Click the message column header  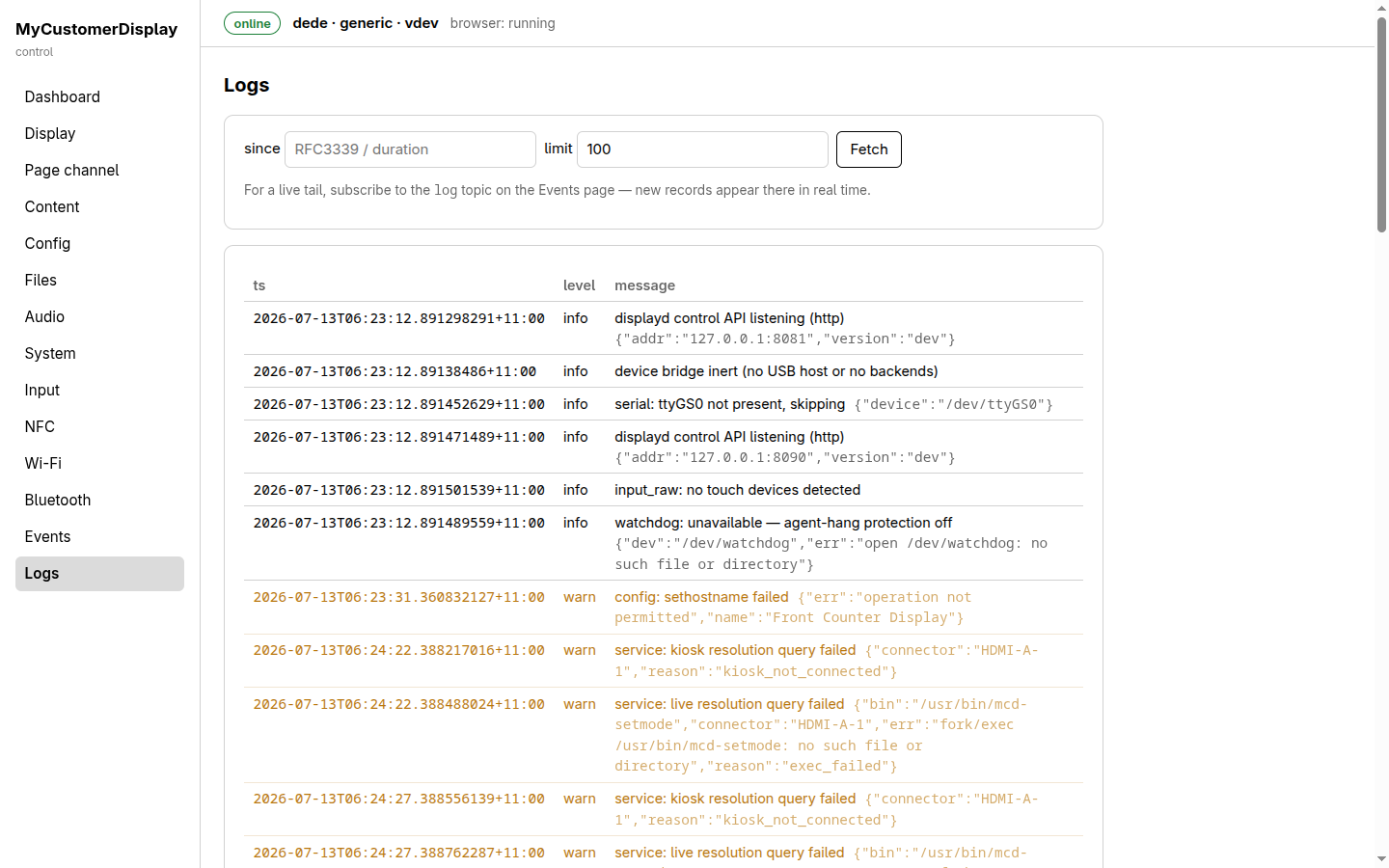point(644,285)
